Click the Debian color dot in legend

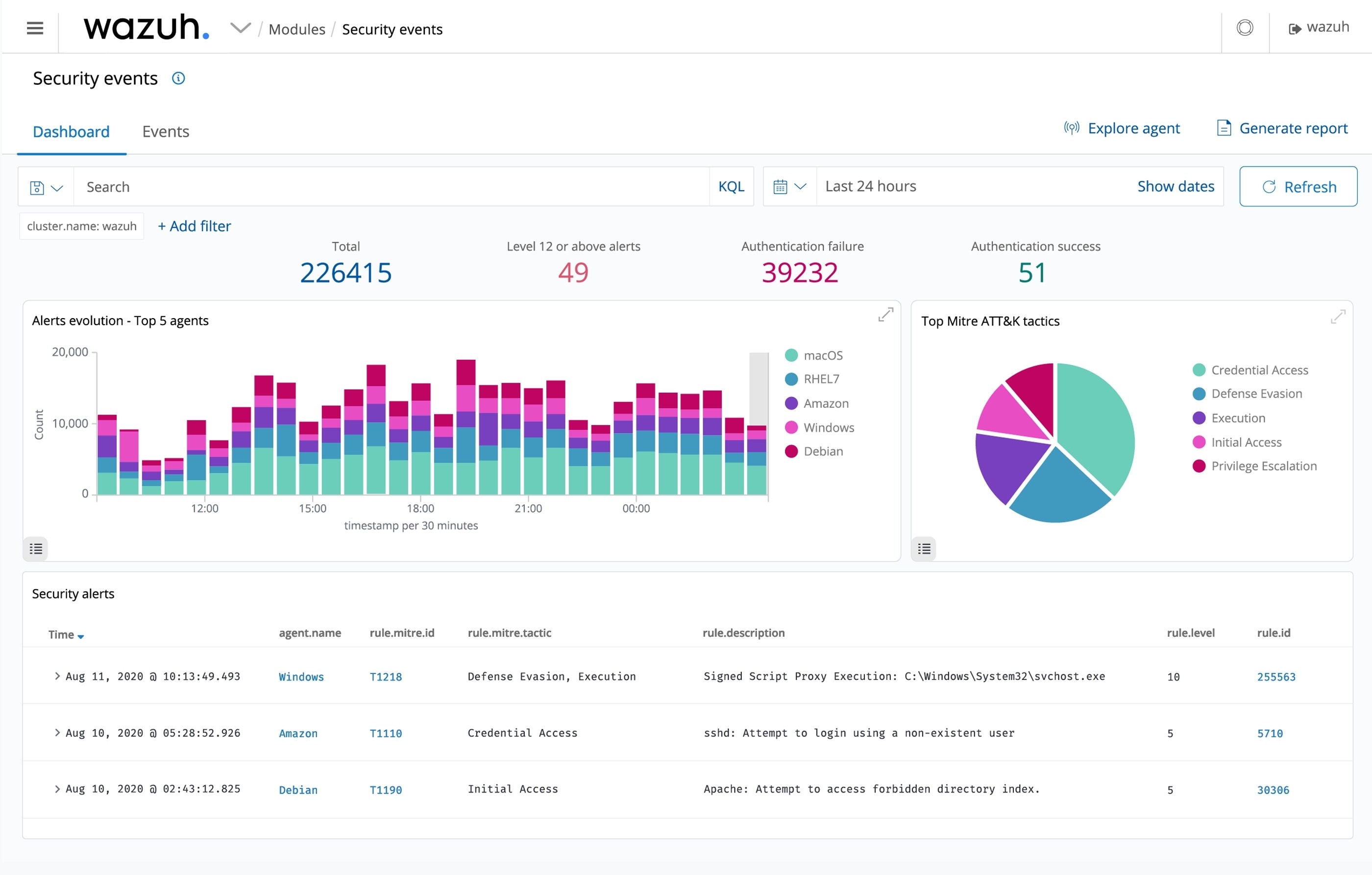click(x=791, y=451)
